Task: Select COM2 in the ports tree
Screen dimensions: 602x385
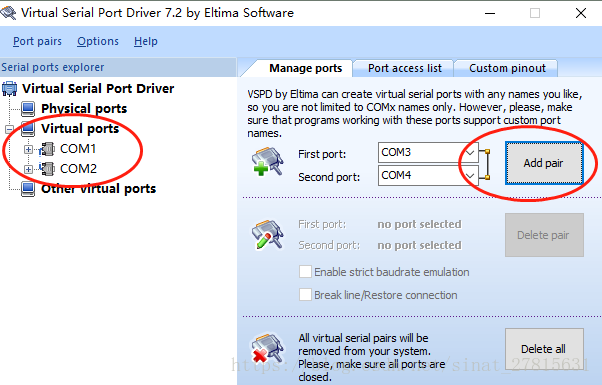Action: pyautogui.click(x=78, y=169)
